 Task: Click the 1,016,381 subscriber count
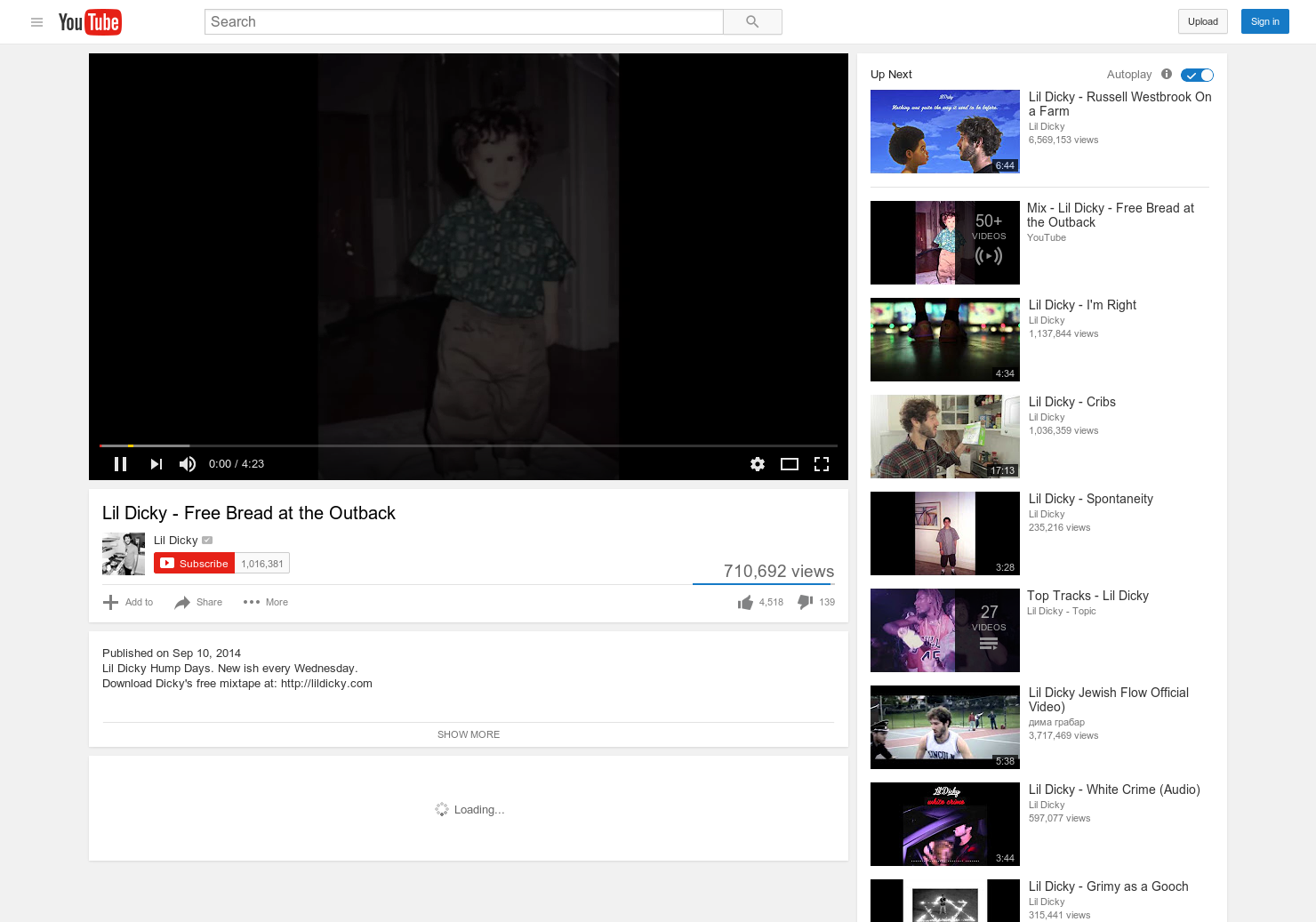[262, 564]
